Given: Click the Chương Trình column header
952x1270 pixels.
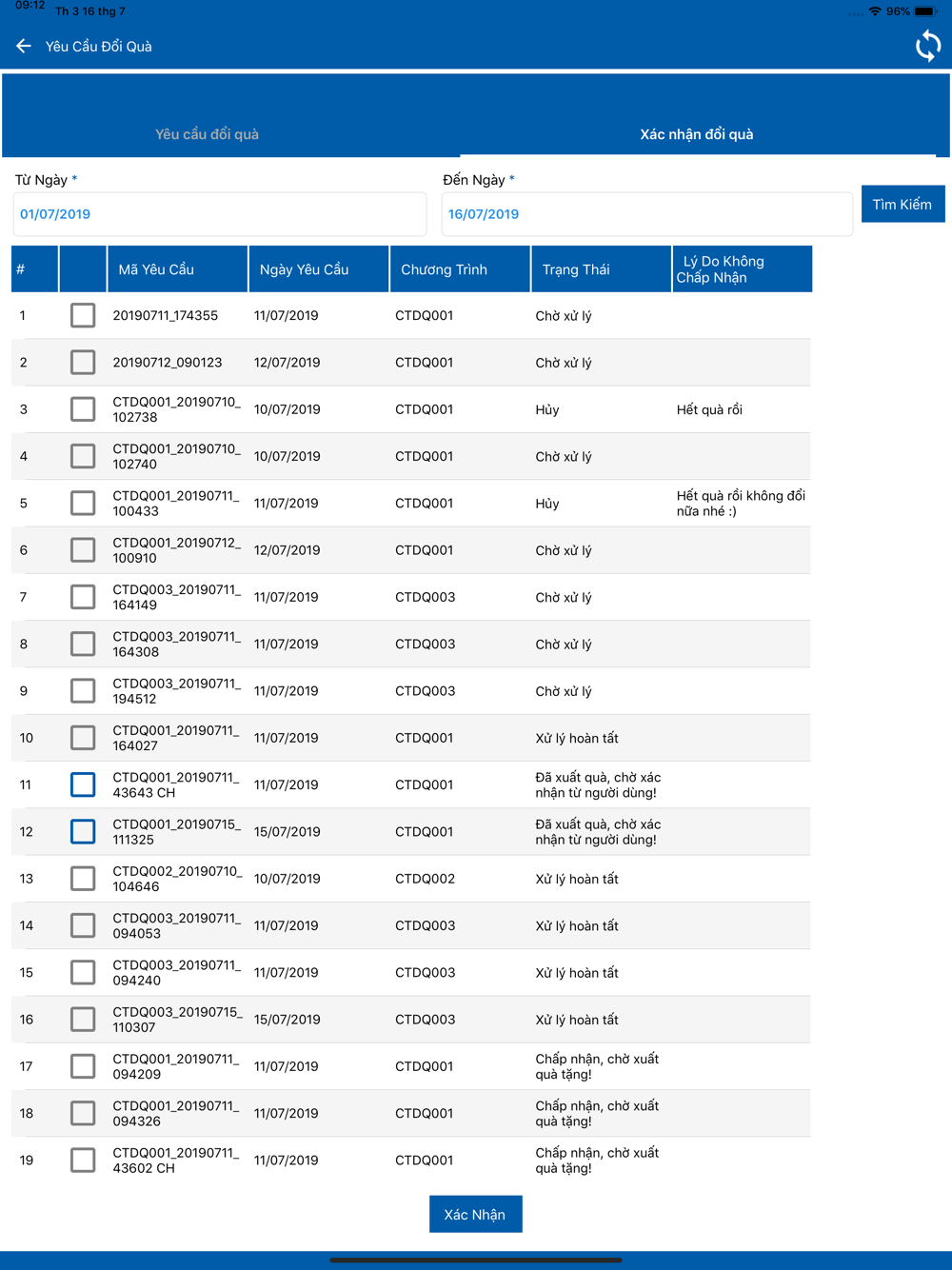Looking at the screenshot, I should [460, 268].
